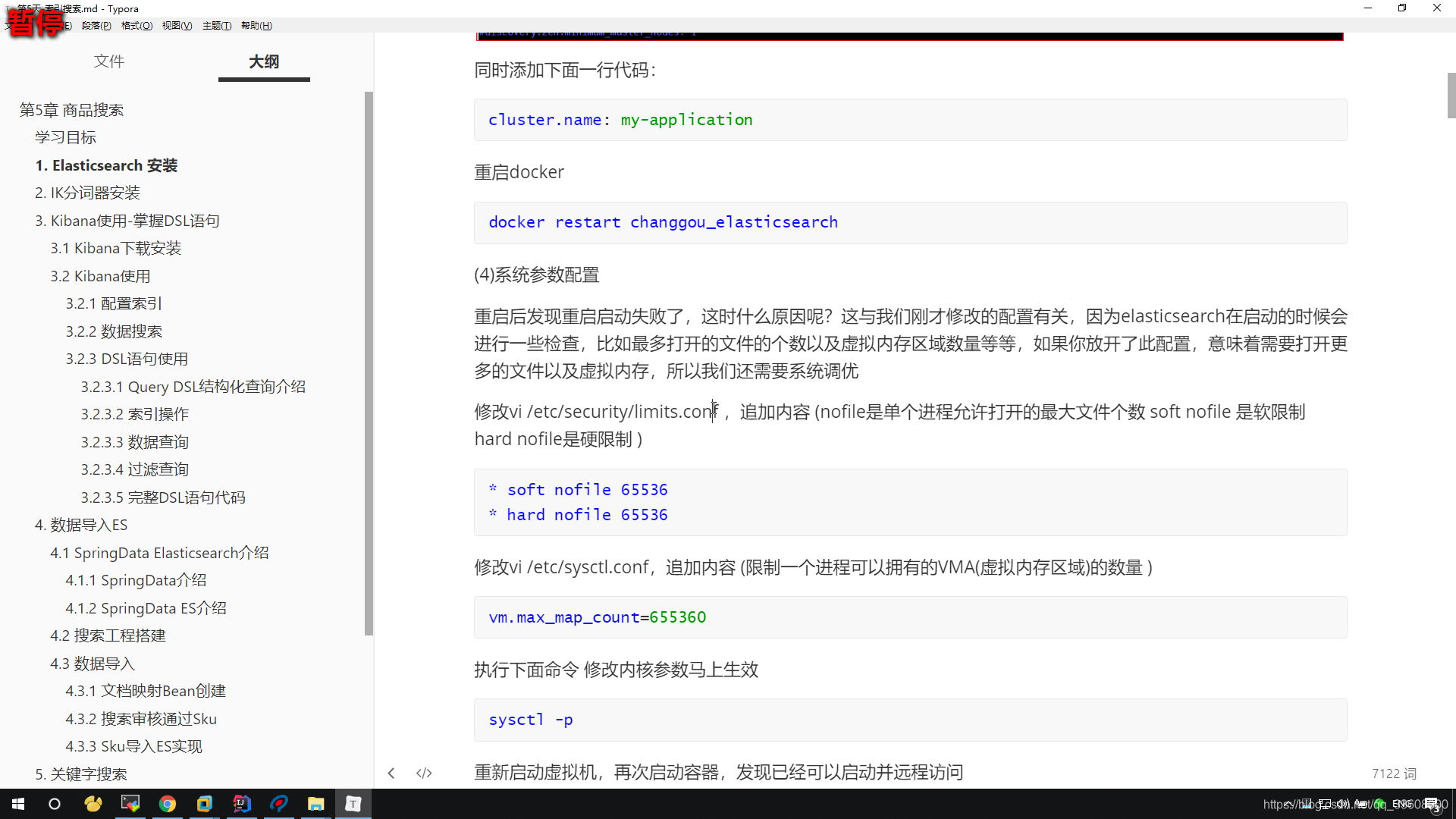Click the docker restart changgou_elasticsearch code
Image resolution: width=1456 pixels, height=819 pixels.
pos(663,222)
